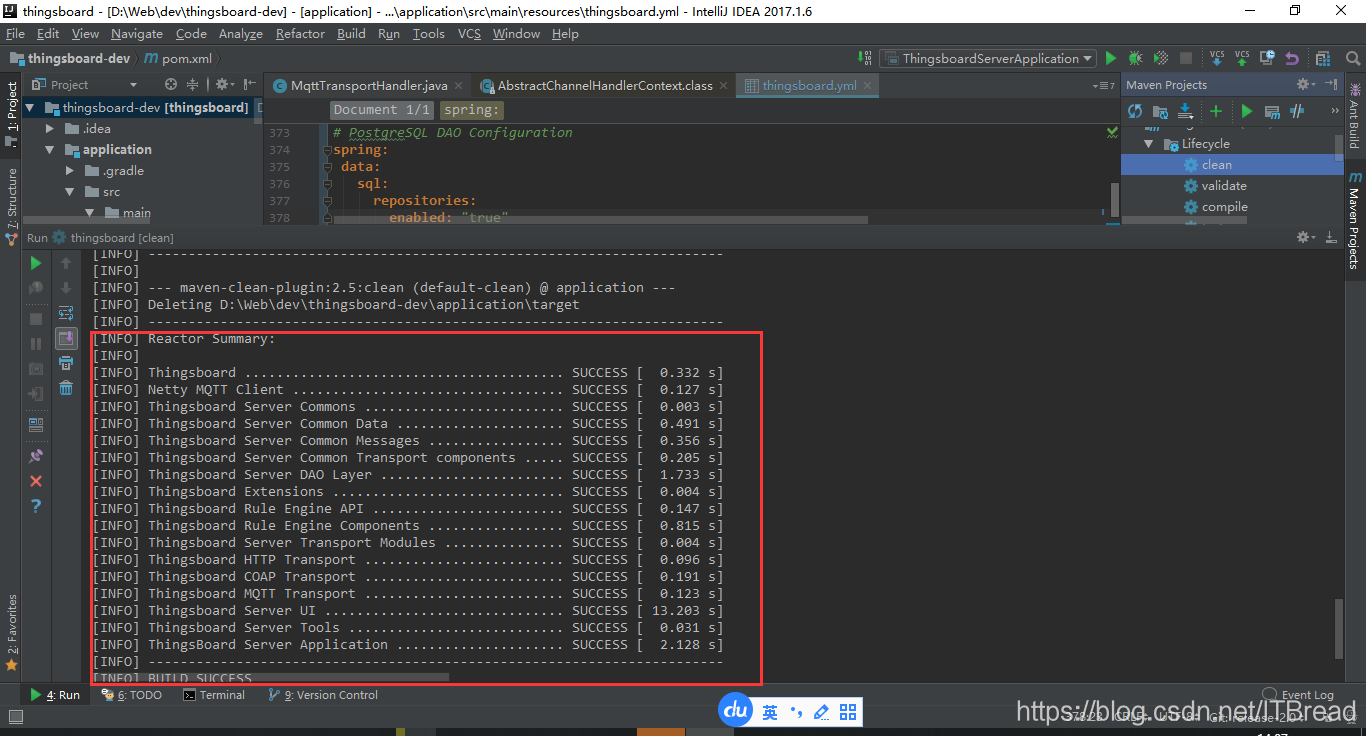Image resolution: width=1366 pixels, height=736 pixels.
Task: Select the validate lifecycle goal
Action: click(x=1224, y=186)
